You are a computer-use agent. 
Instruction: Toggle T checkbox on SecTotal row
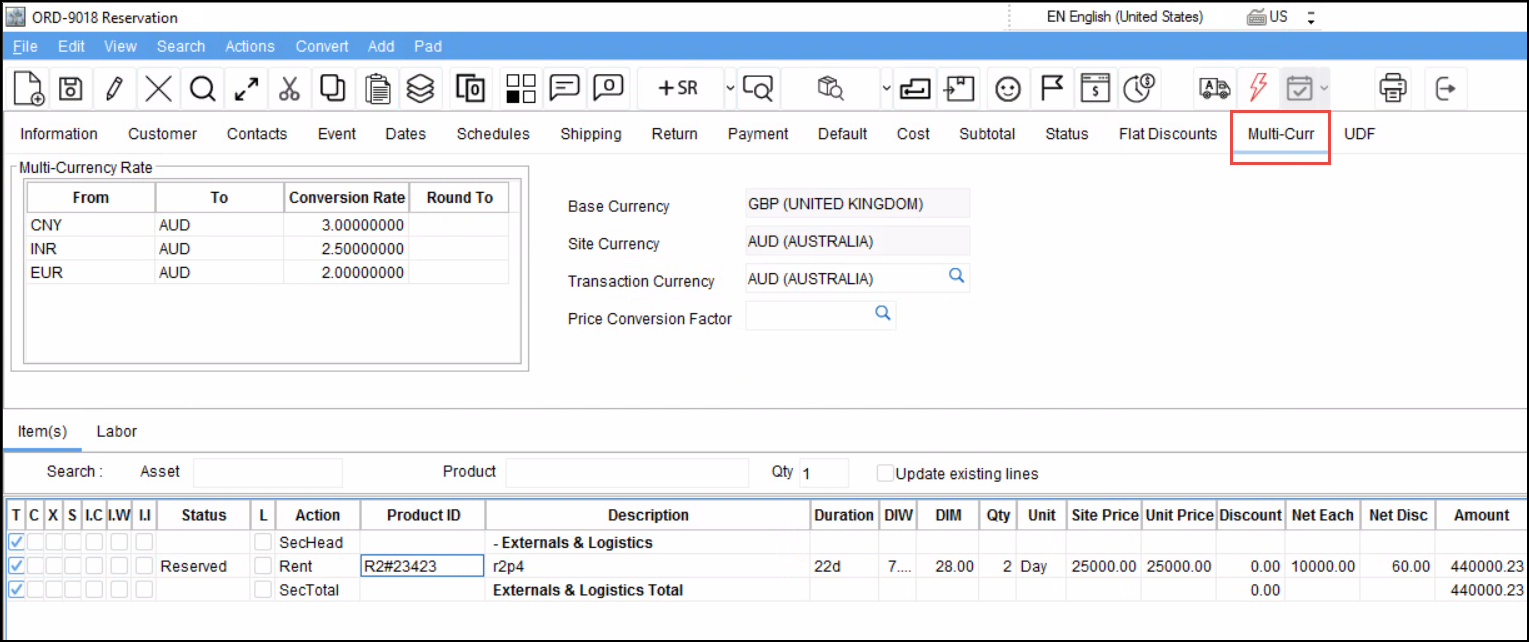pyautogui.click(x=16, y=589)
